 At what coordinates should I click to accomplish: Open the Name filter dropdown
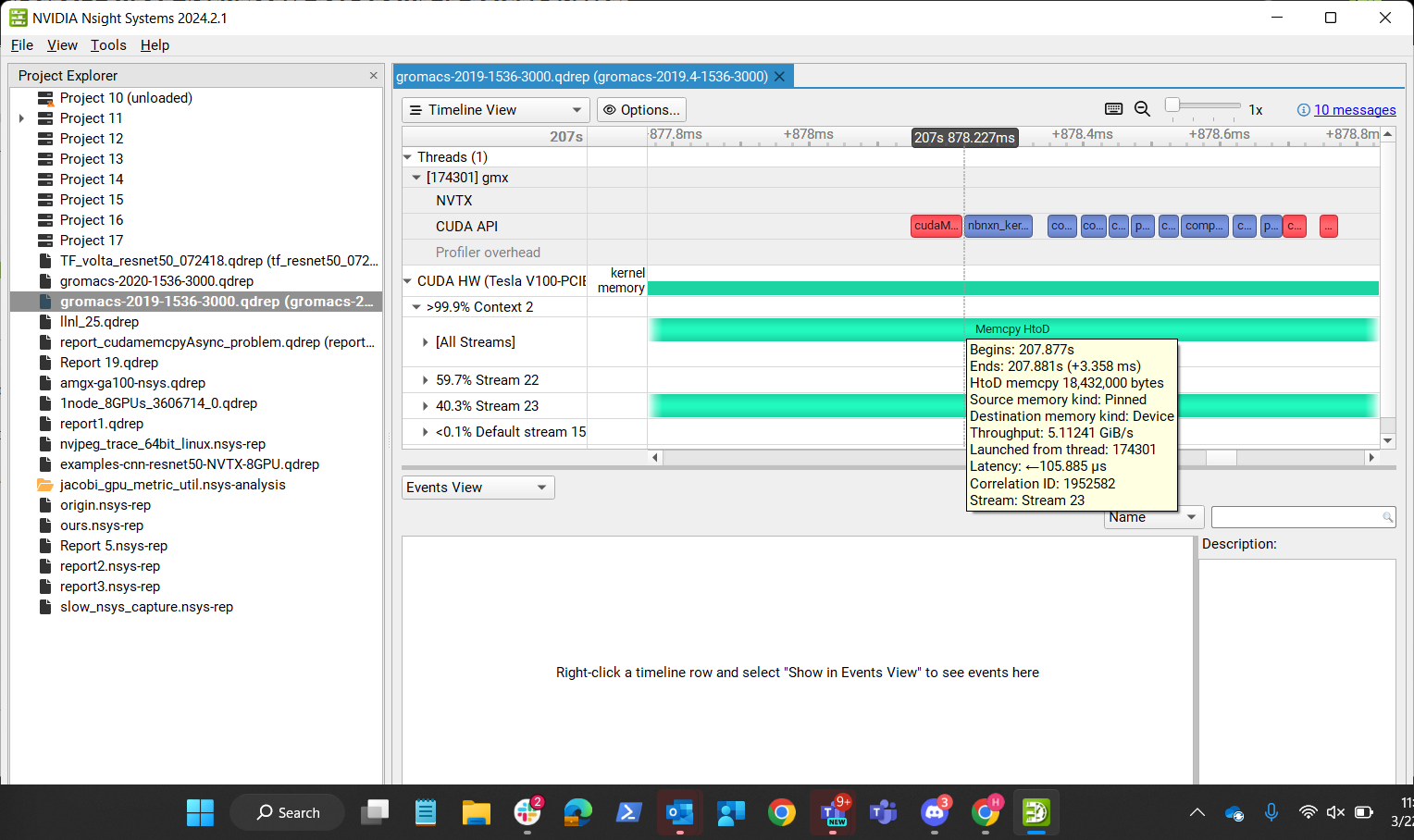pyautogui.click(x=1192, y=516)
